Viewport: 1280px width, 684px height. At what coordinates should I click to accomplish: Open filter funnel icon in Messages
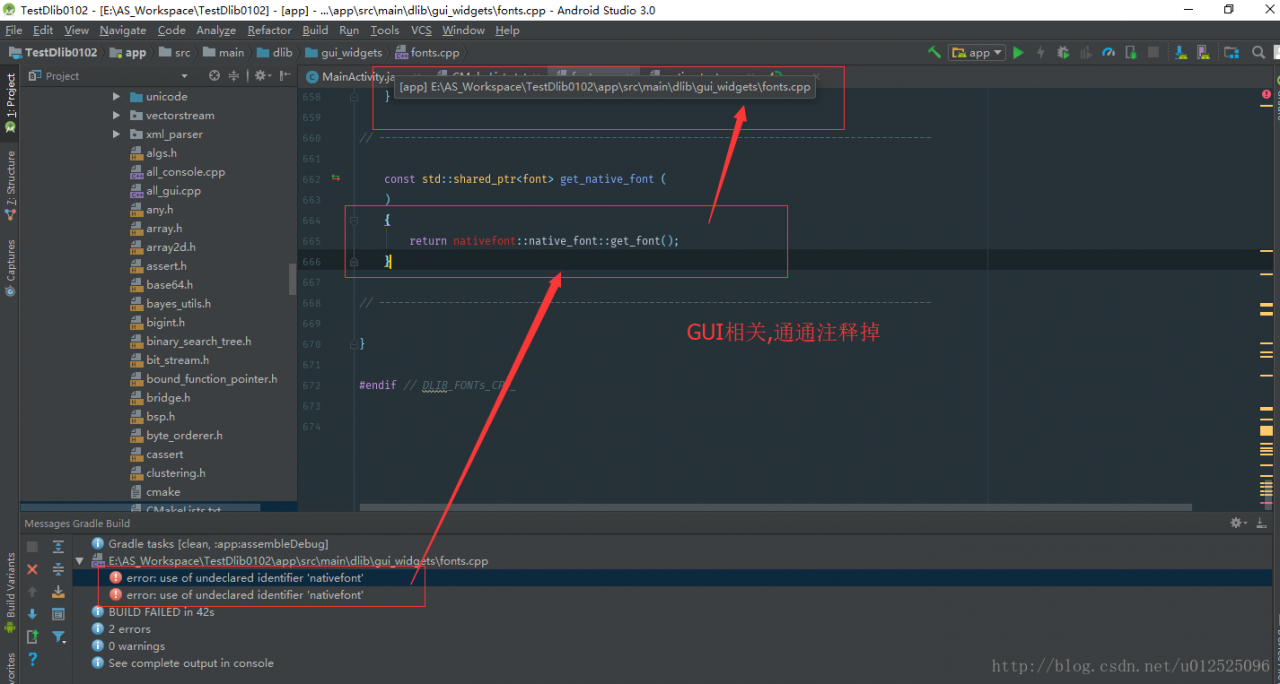coord(58,636)
